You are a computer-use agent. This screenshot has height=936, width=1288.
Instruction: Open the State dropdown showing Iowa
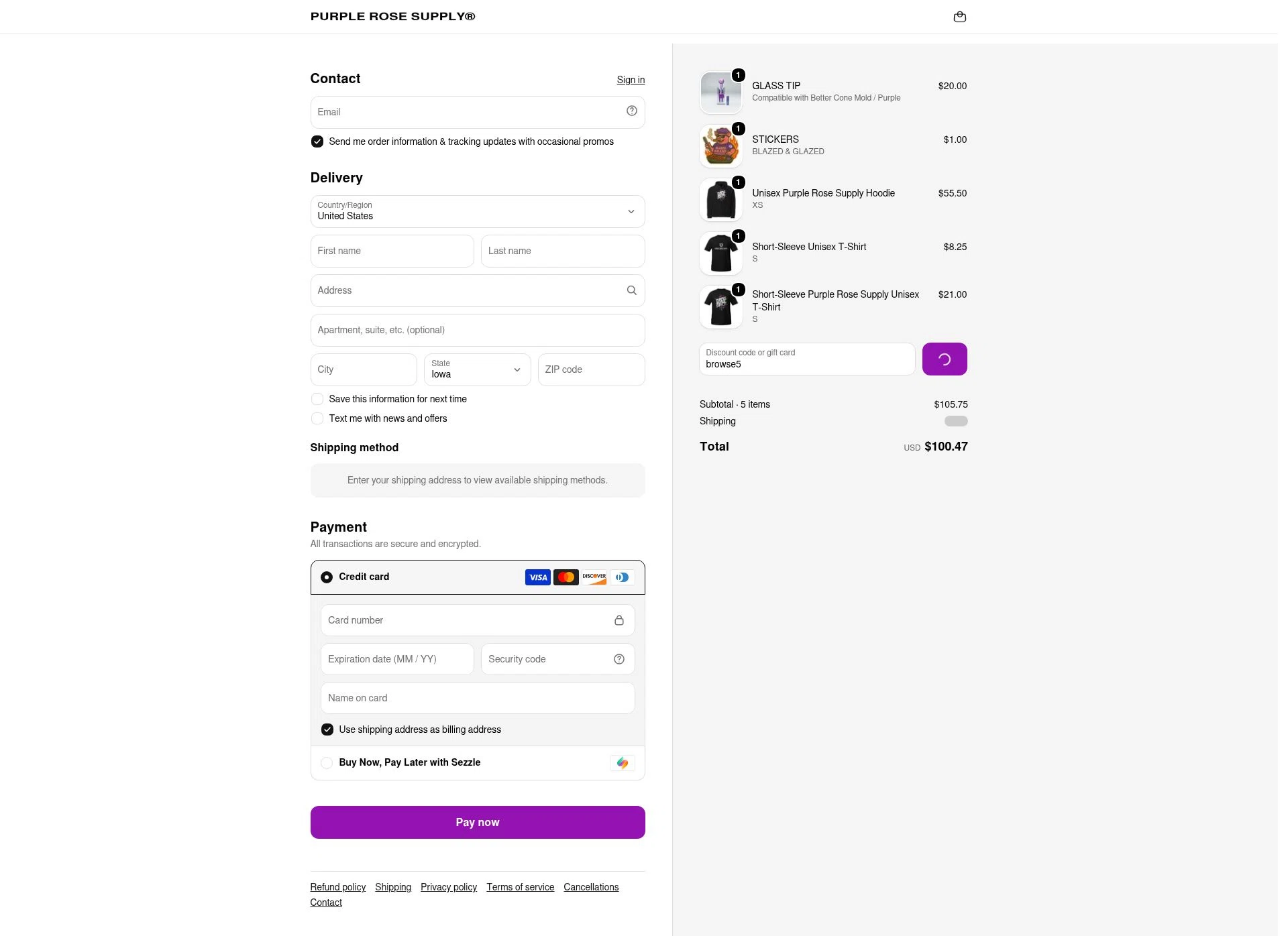point(478,369)
